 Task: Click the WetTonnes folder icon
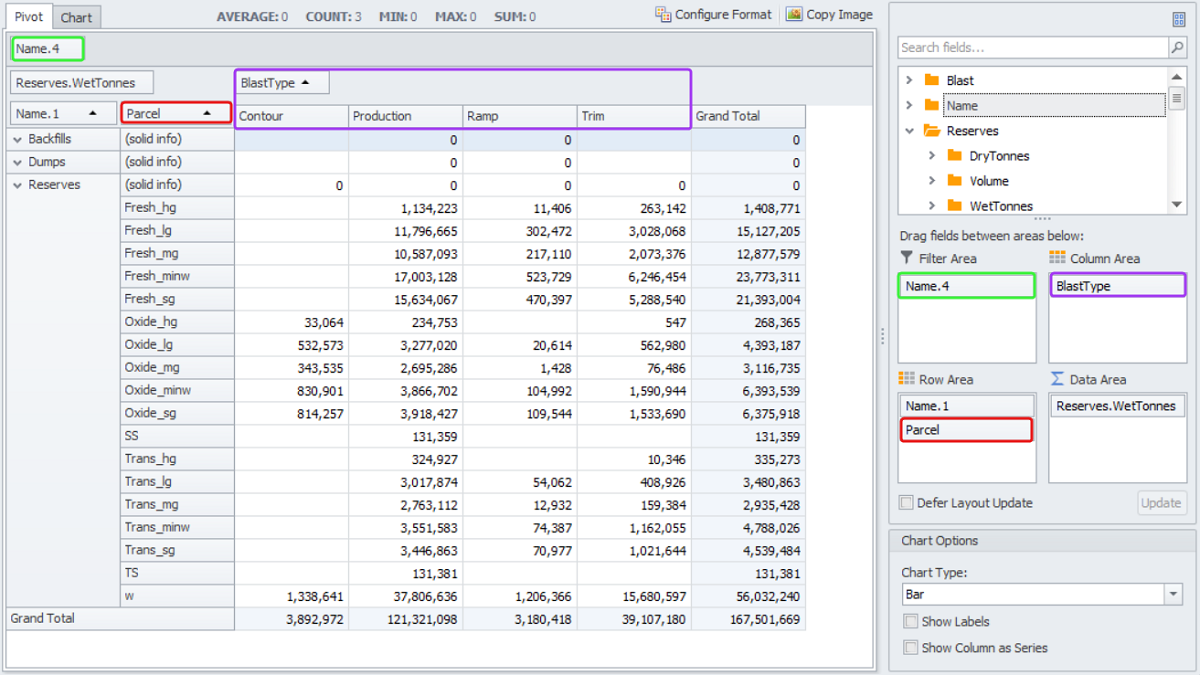point(954,206)
